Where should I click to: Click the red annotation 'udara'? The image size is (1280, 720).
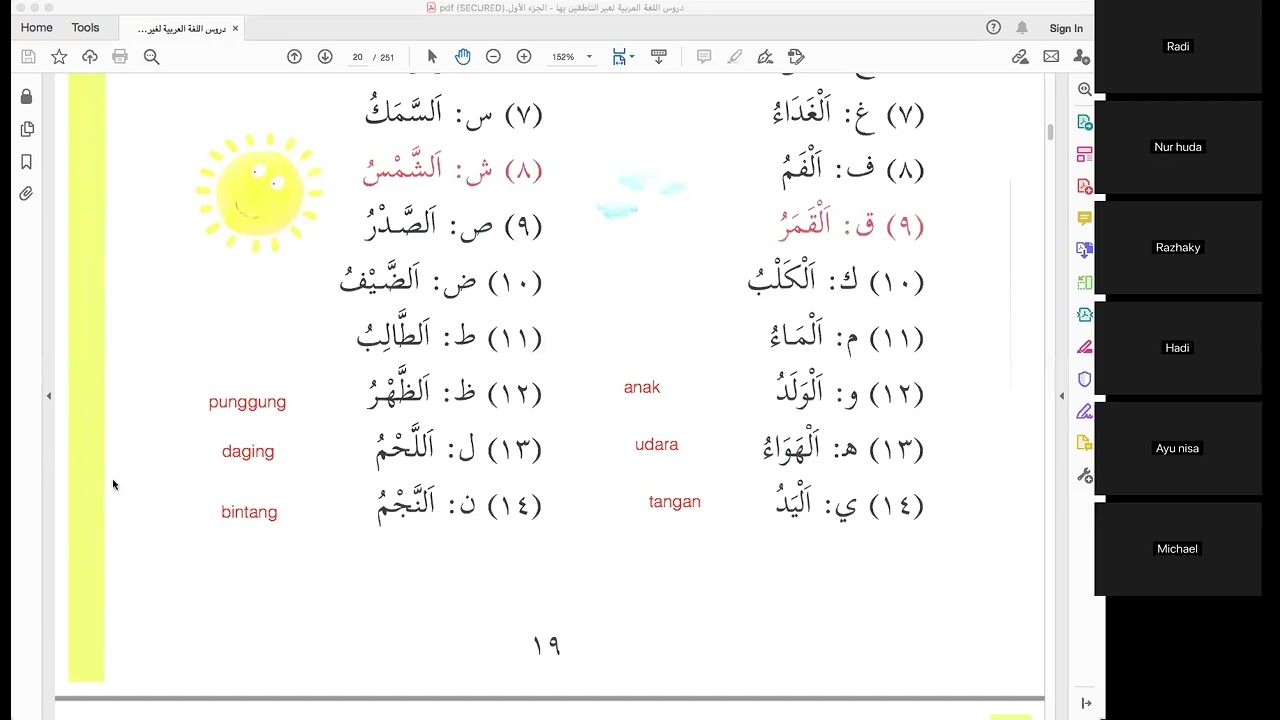657,444
